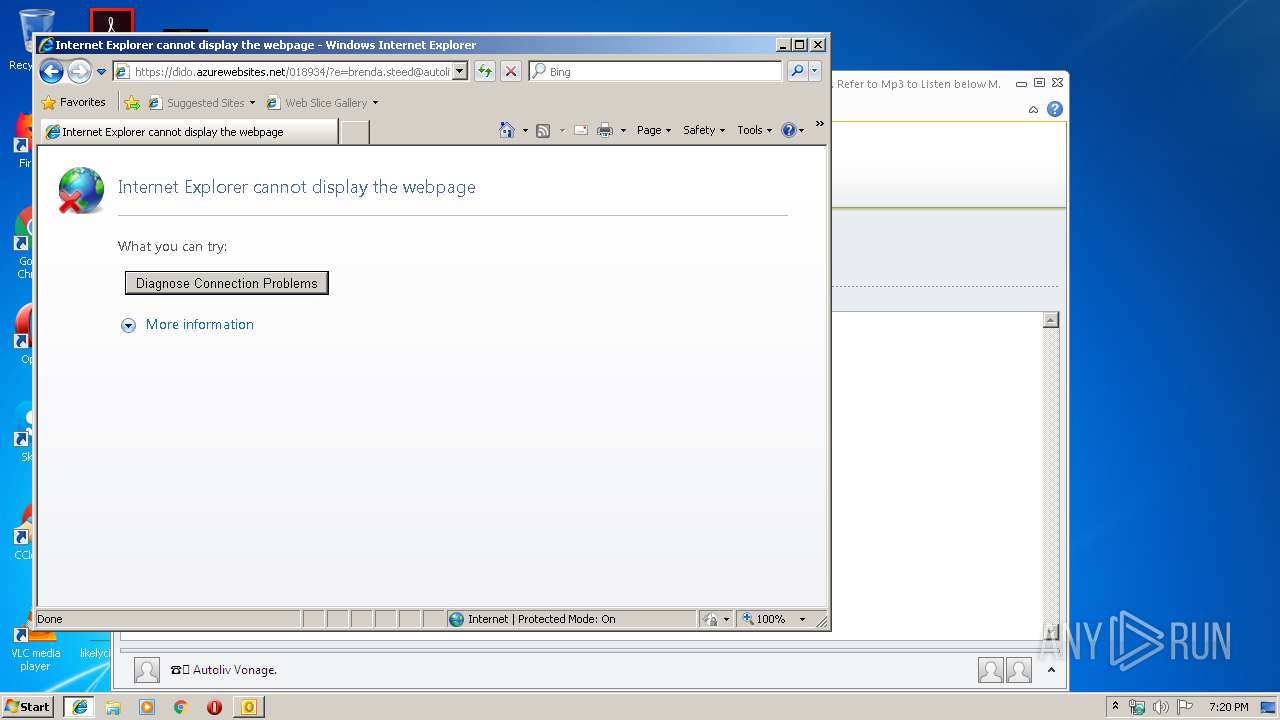Click the Done status bar text
Screen dimensions: 1280x720
[50, 619]
